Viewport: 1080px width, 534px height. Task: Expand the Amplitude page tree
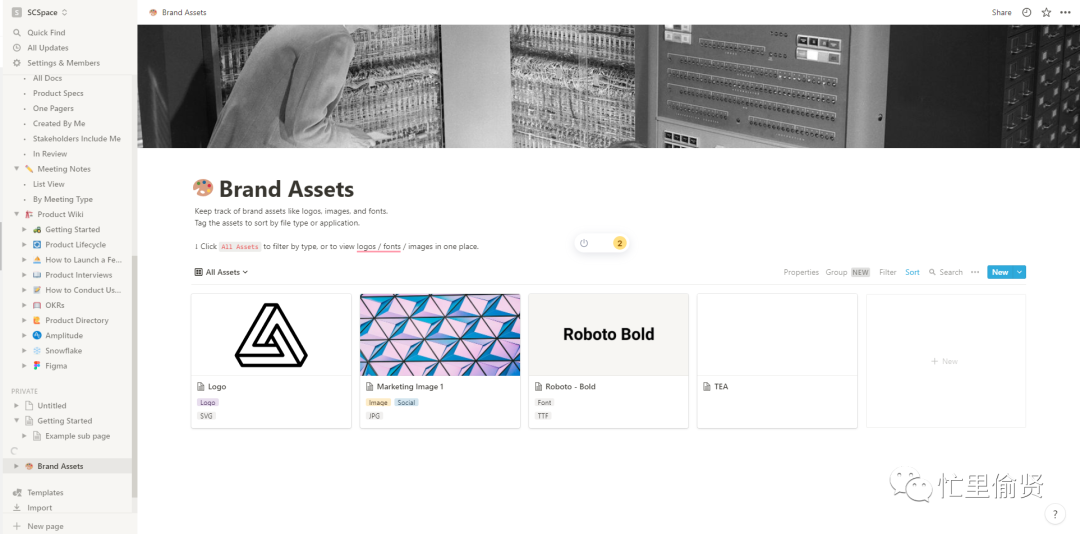pos(24,336)
